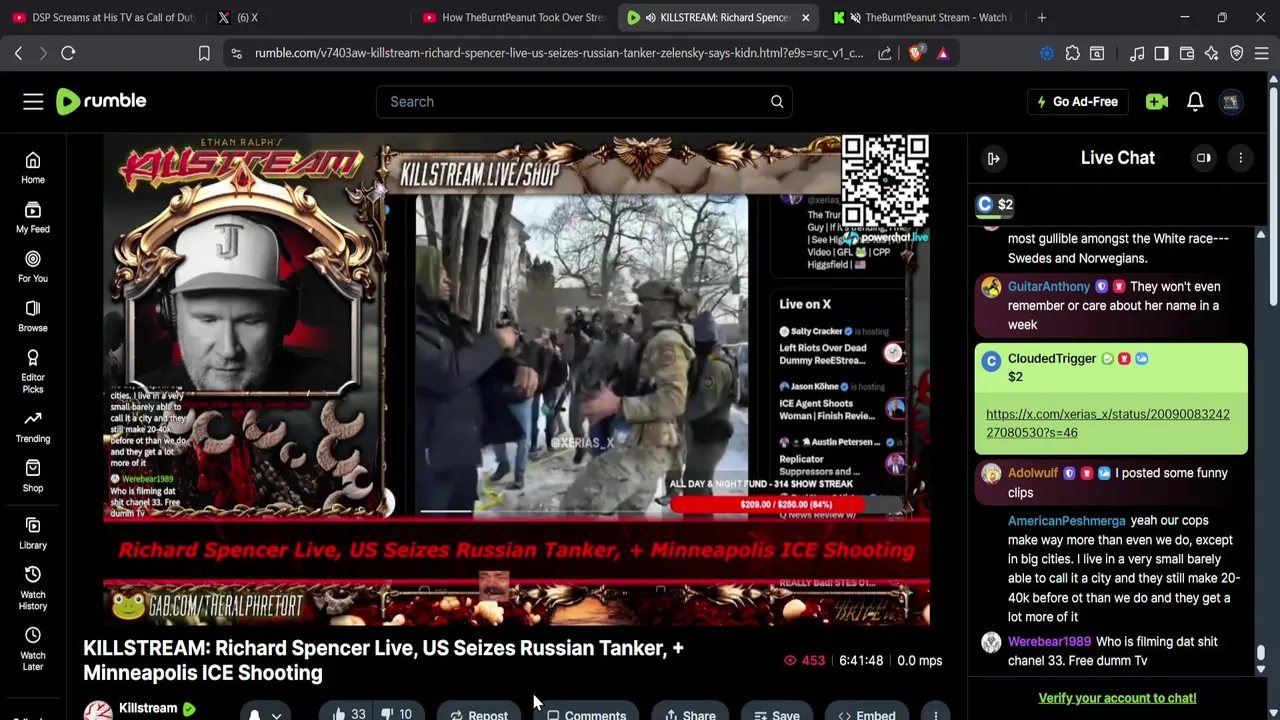The width and height of the screenshot is (1280, 720).
Task: Open a new browser tab
Action: (x=1041, y=17)
